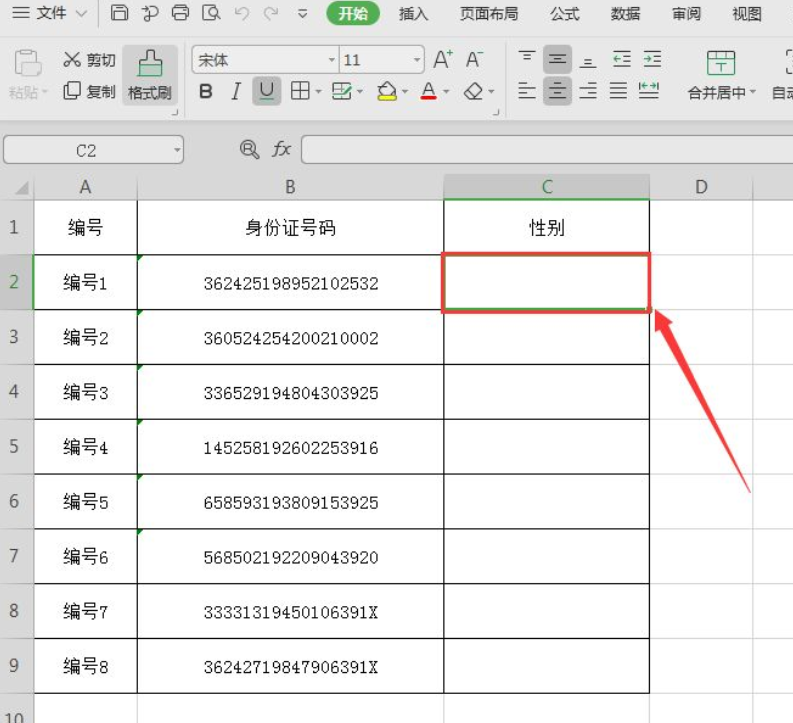Viewport: 793px width, 723px height.
Task: Expand the File menu dropdown arrow
Action: [81, 13]
